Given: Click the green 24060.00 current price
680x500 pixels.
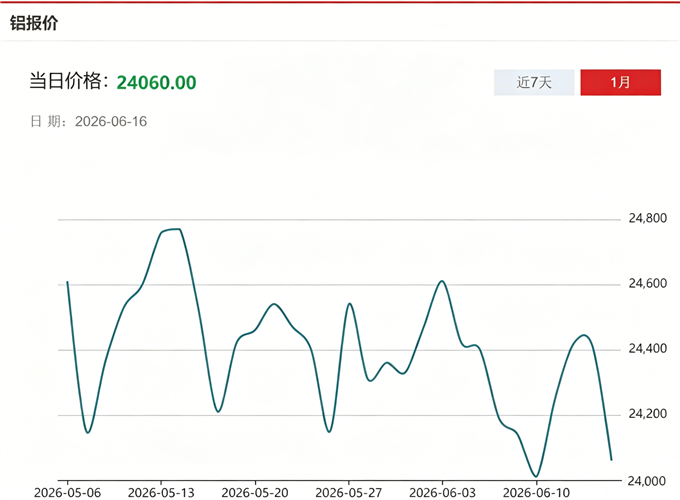Looking at the screenshot, I should (x=157, y=82).
